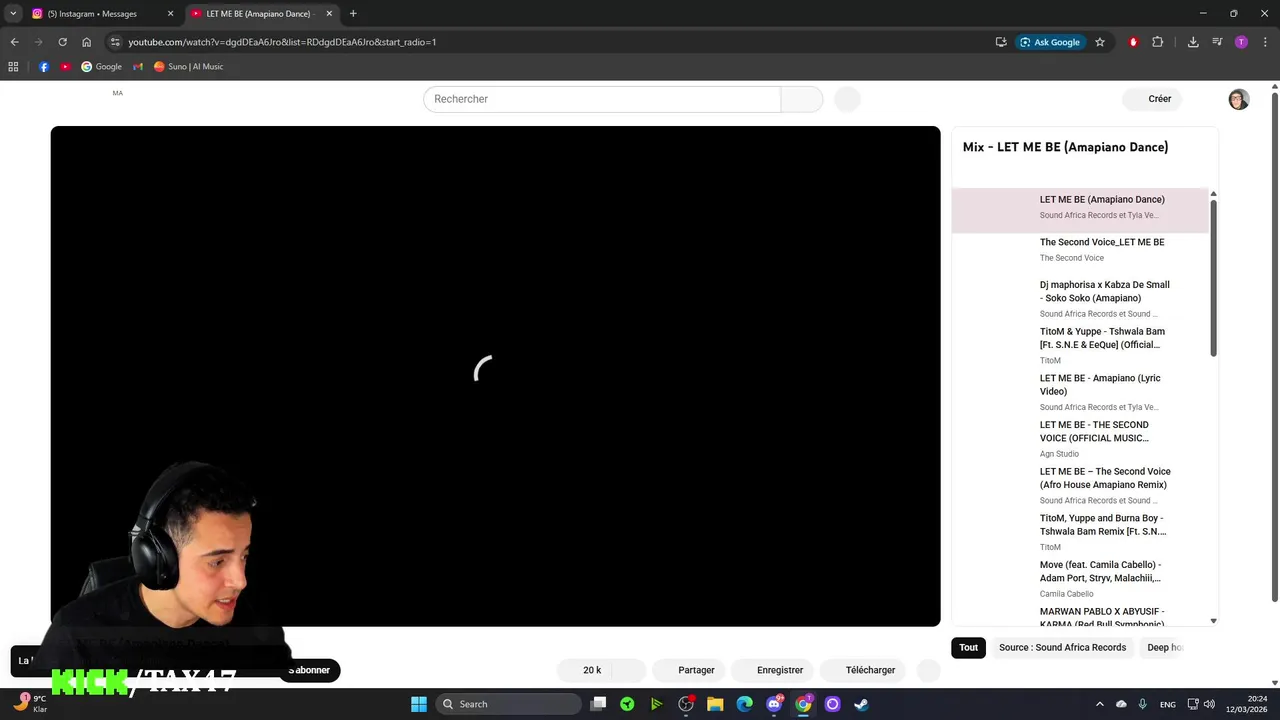Open the red hand ad blocker extension
The height and width of the screenshot is (720, 1280).
pos(1133,42)
